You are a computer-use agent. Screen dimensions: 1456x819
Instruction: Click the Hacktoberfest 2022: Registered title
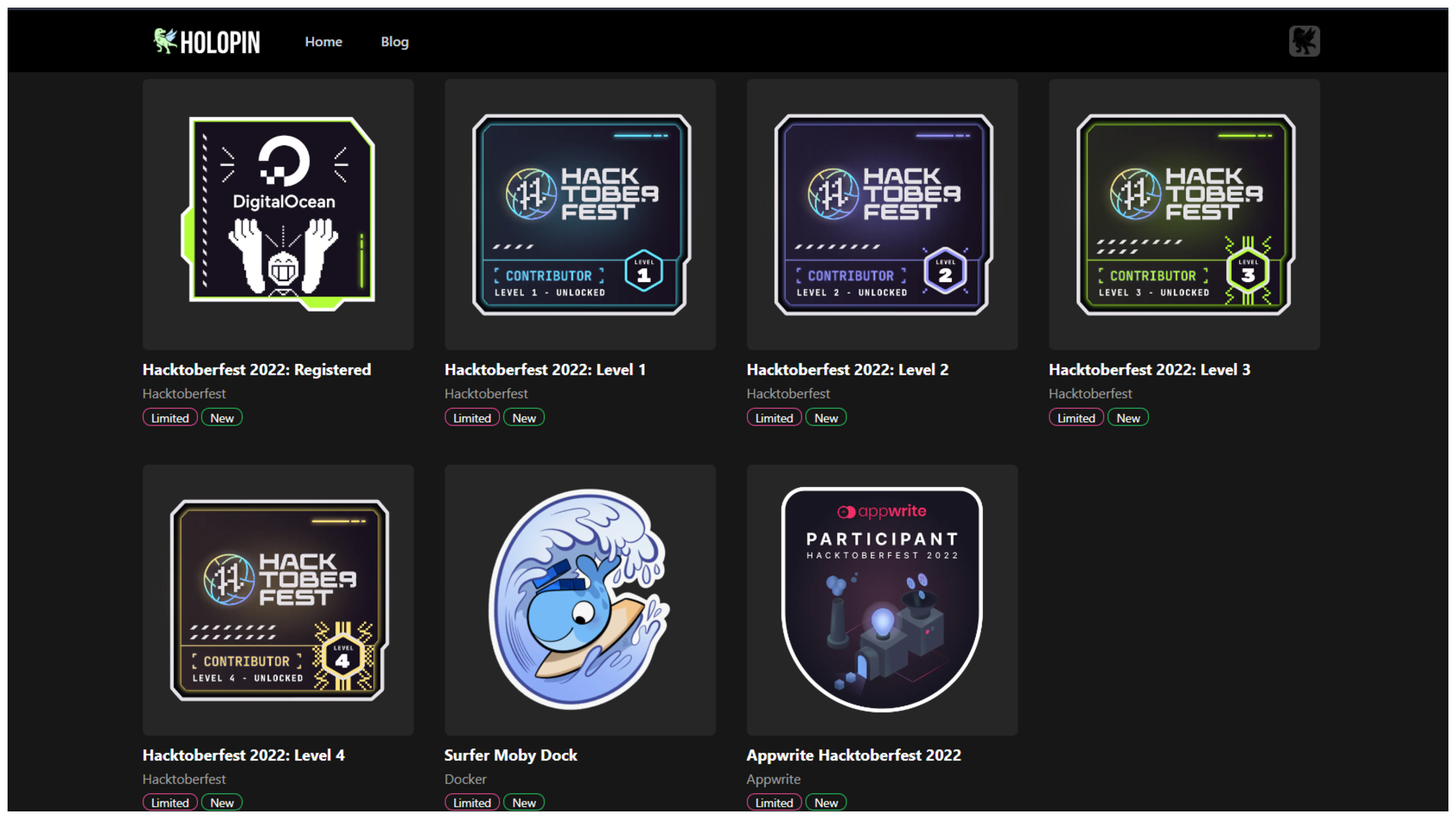[256, 369]
